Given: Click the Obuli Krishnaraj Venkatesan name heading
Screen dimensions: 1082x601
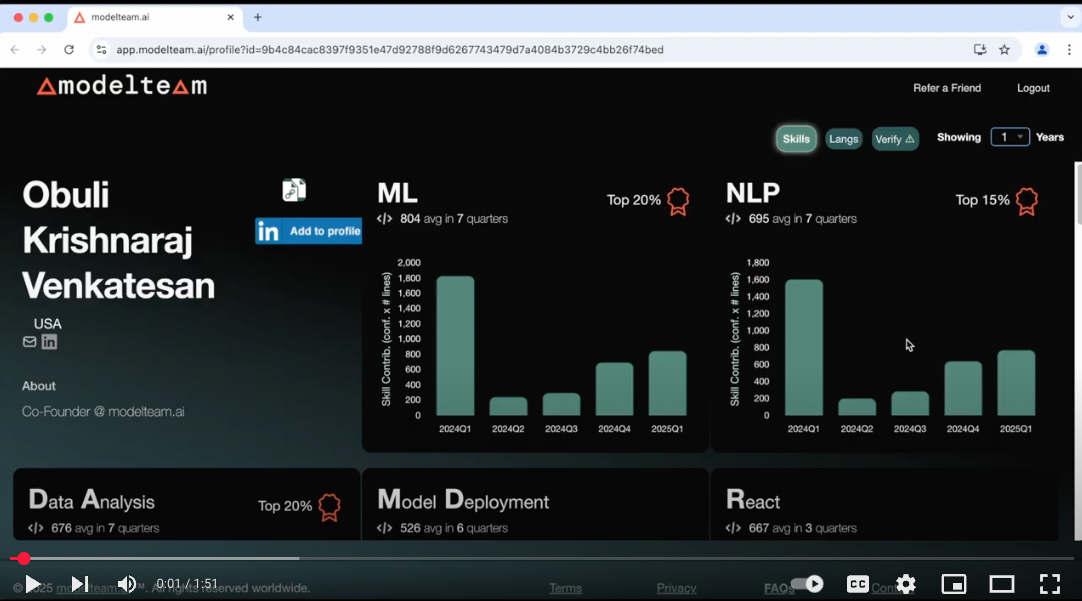Looking at the screenshot, I should [x=118, y=240].
